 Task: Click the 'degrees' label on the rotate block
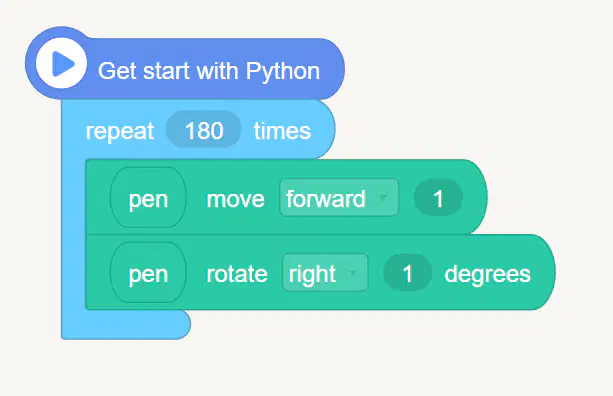click(x=488, y=274)
